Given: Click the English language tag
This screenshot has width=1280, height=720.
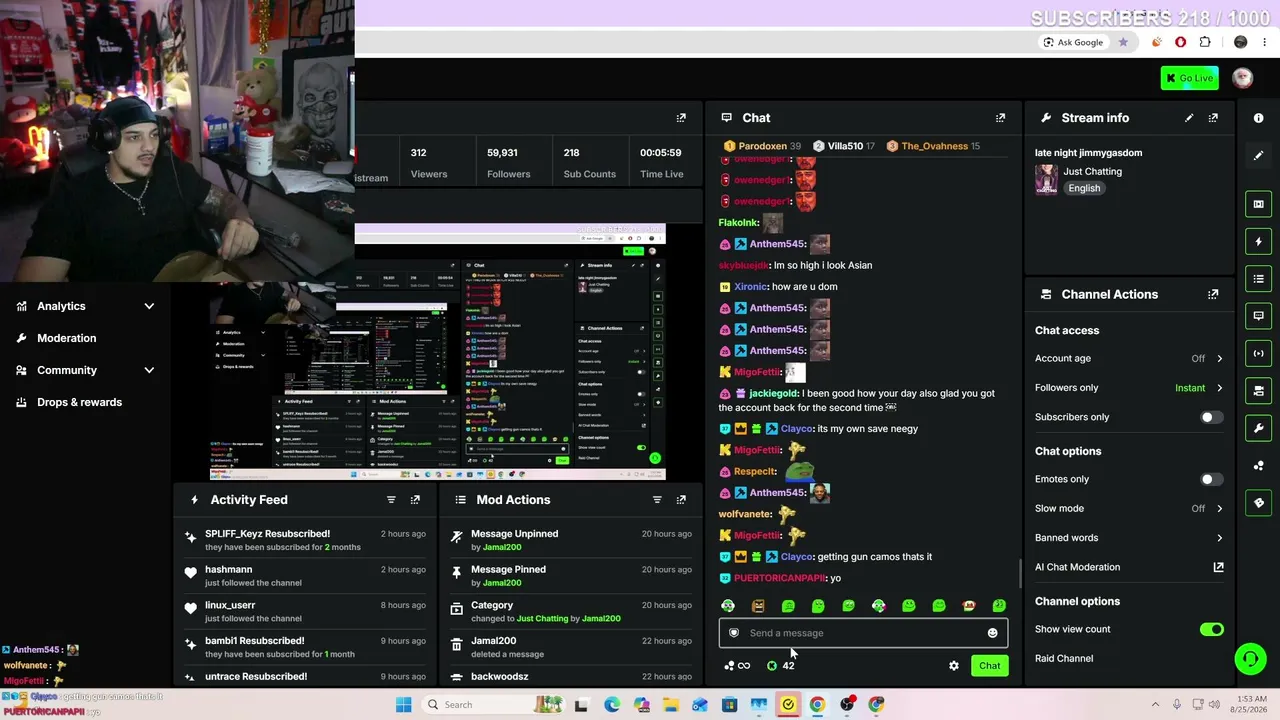Looking at the screenshot, I should [1084, 188].
